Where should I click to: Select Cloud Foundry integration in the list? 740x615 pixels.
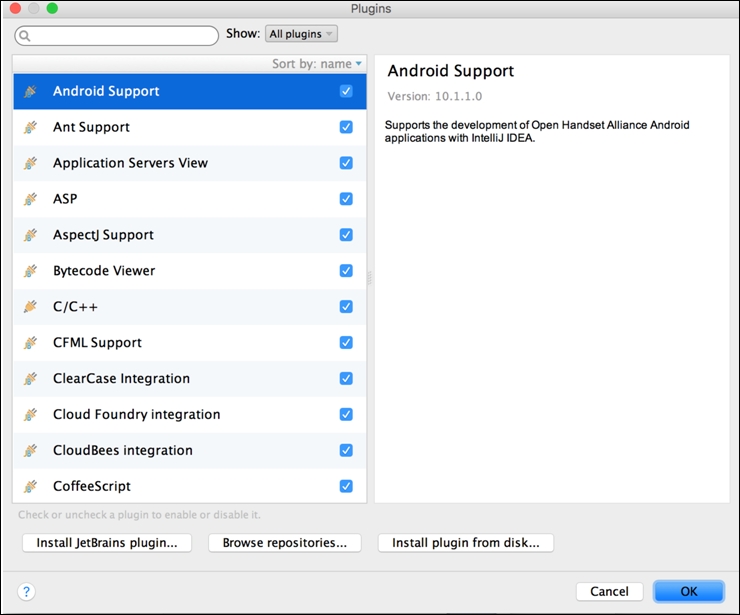pos(137,415)
